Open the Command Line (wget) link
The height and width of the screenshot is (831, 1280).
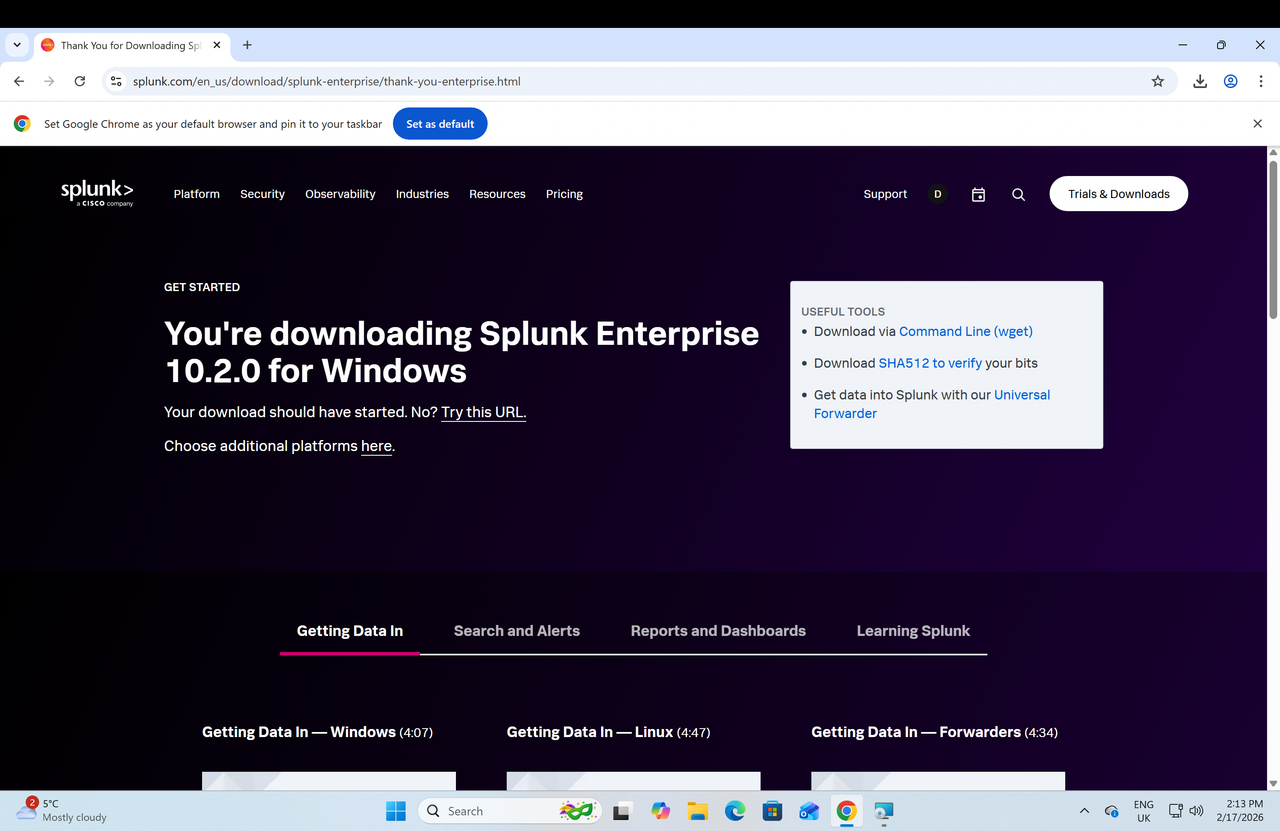coord(966,331)
